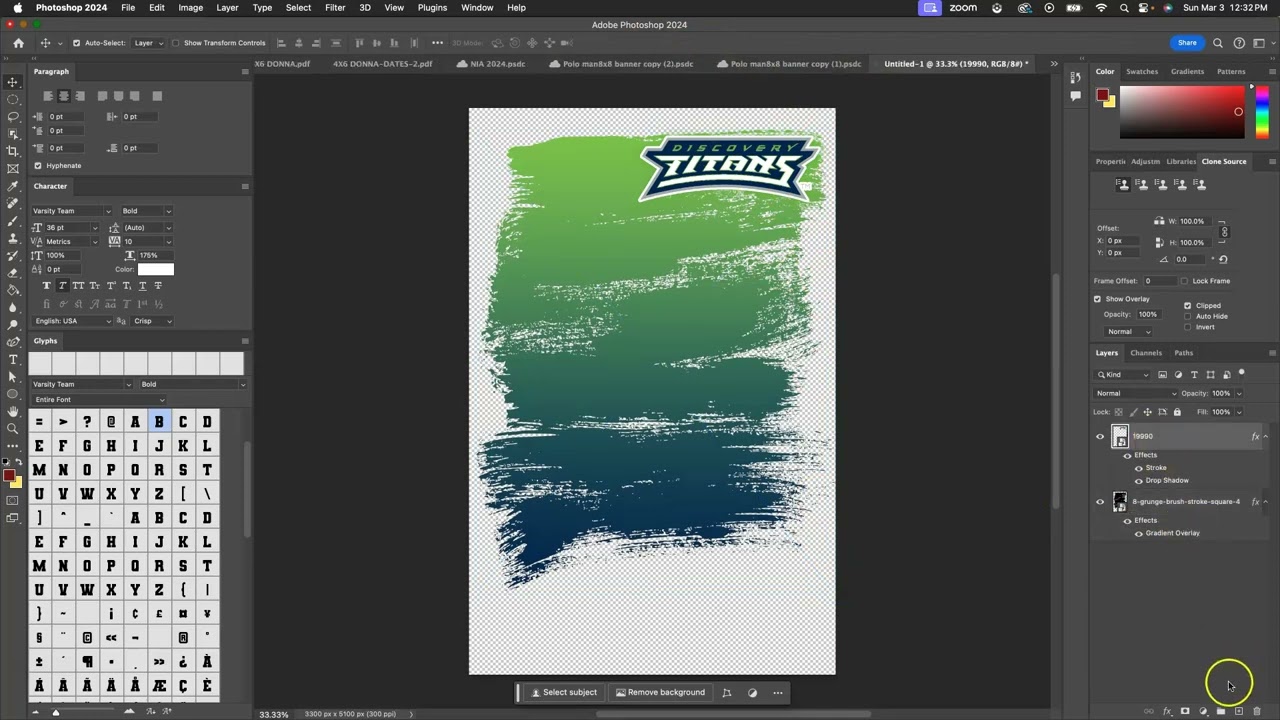
Task: Switch to the Channels tab
Action: click(x=1146, y=353)
